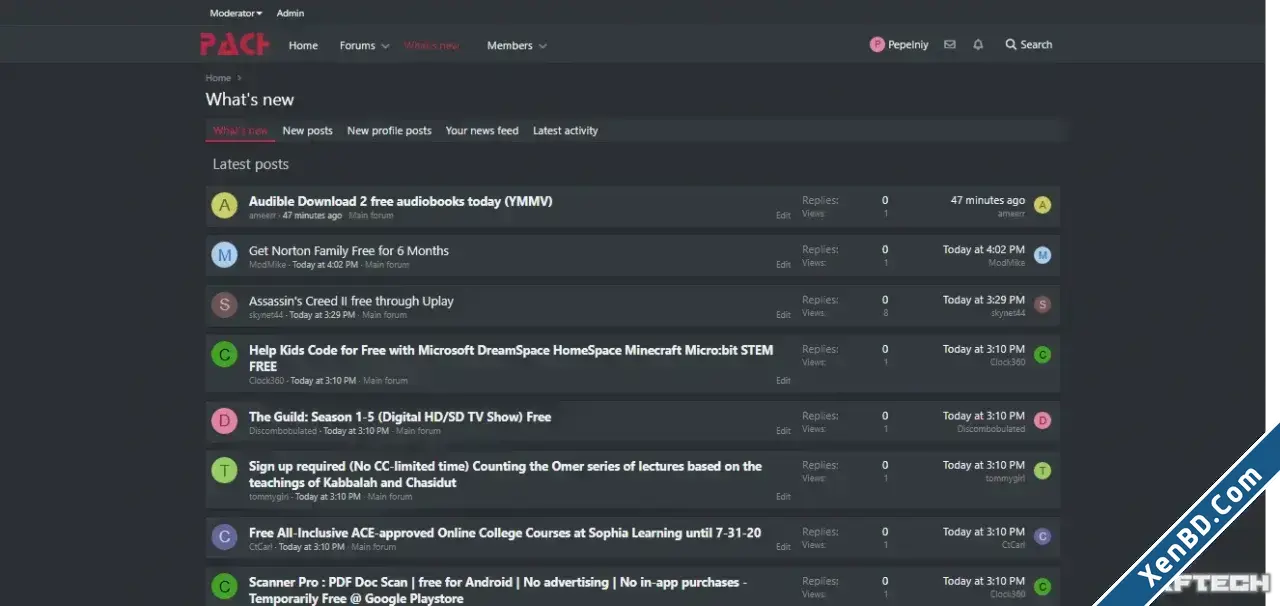
Task: Switch to the New profile posts tab
Action: click(389, 131)
